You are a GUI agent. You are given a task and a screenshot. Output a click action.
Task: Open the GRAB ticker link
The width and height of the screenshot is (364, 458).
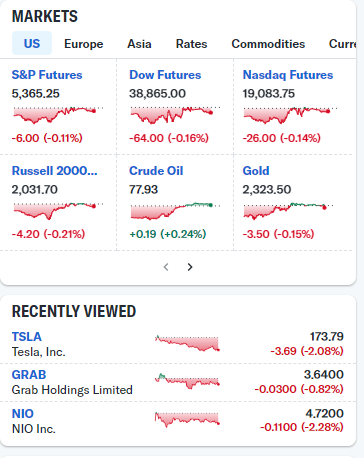coord(29,375)
